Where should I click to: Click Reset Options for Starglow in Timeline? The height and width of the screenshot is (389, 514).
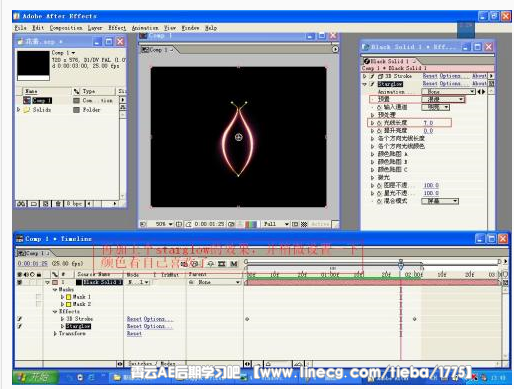[150, 326]
